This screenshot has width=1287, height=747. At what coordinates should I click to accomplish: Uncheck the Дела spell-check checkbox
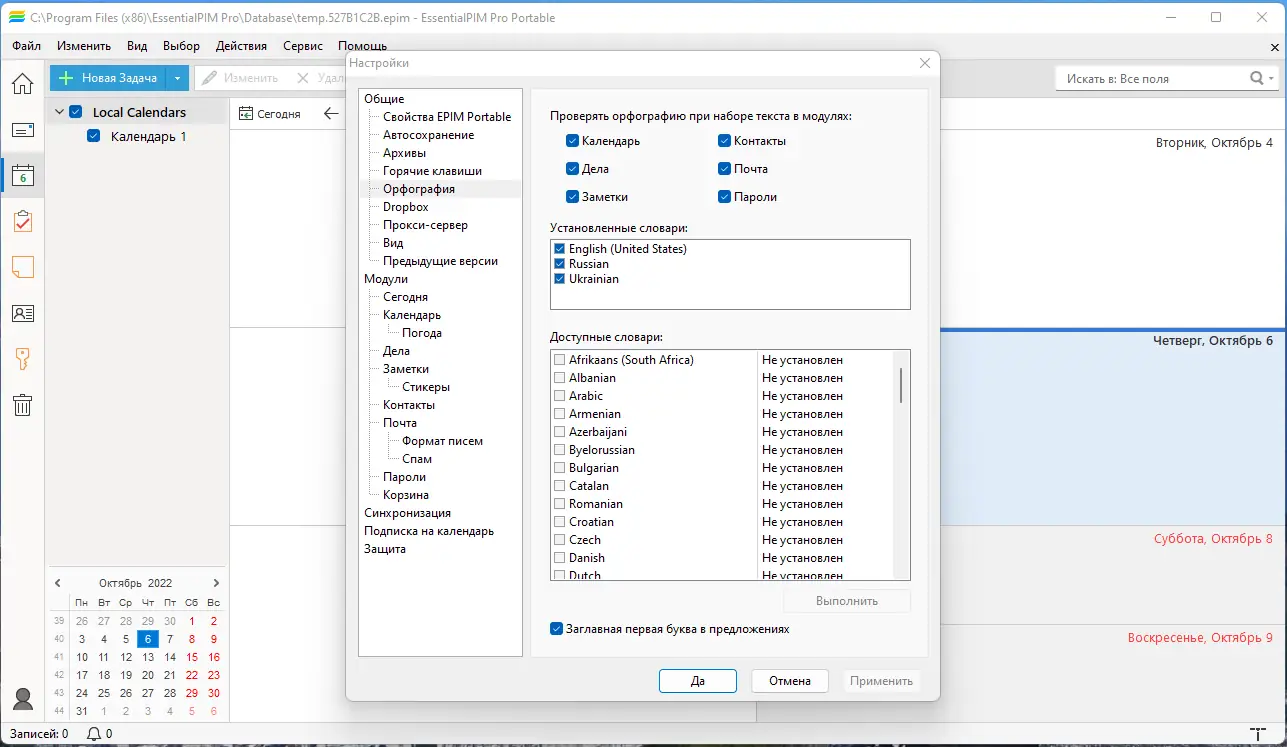pyautogui.click(x=573, y=169)
